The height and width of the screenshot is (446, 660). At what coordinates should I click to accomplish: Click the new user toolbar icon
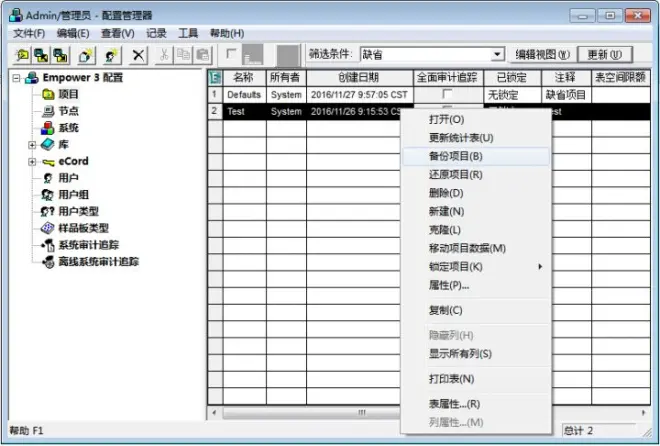[x=112, y=55]
